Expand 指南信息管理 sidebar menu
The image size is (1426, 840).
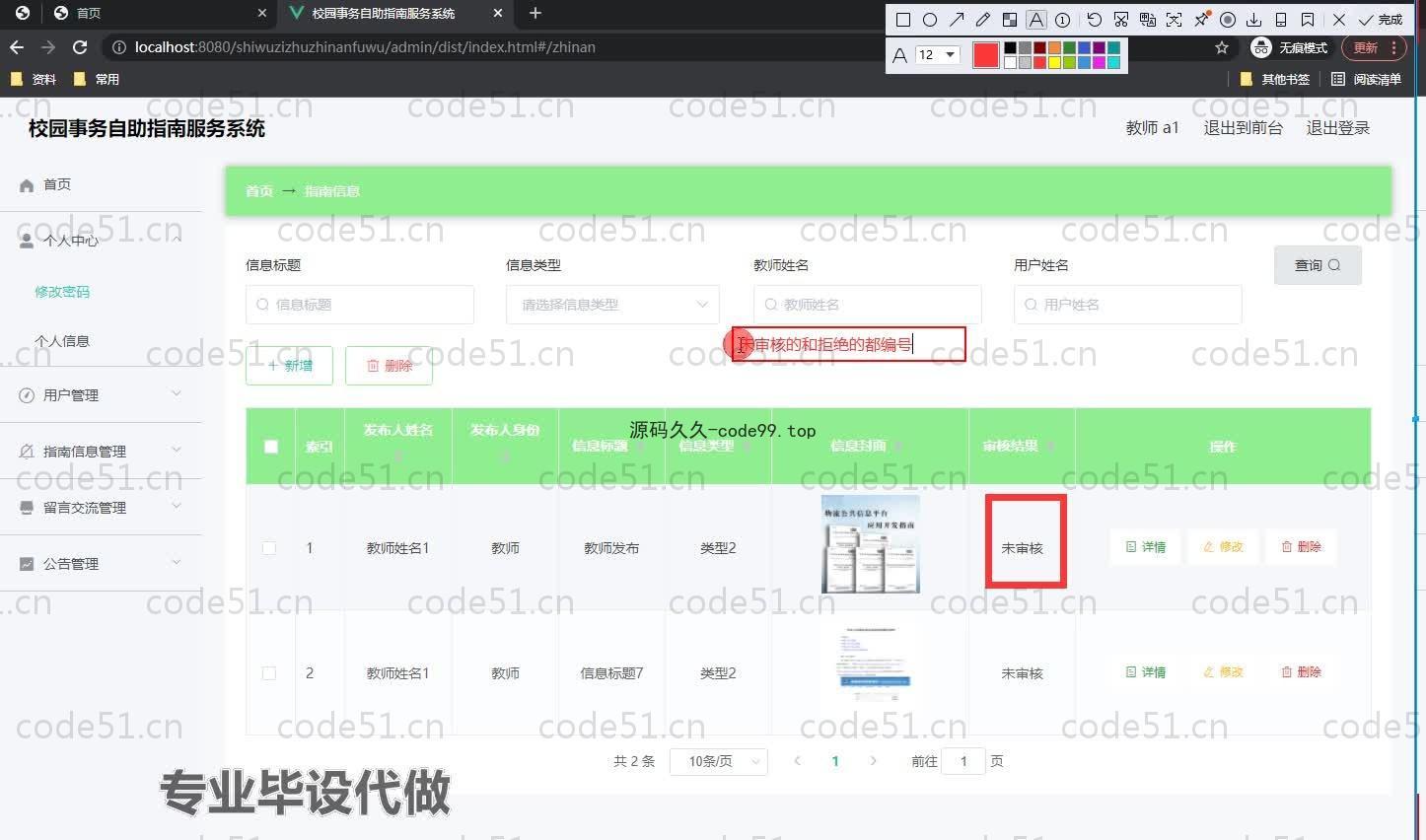pos(101,452)
